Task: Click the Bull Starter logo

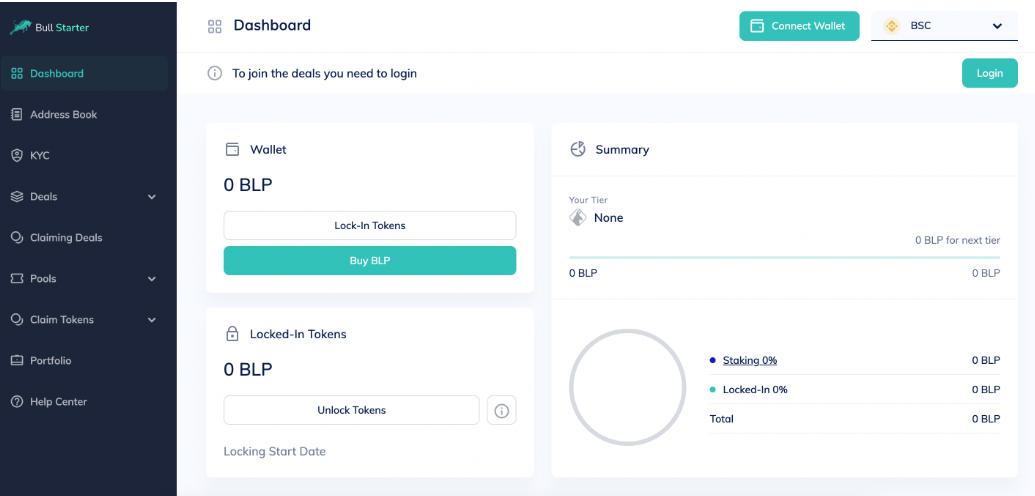Action: (x=50, y=28)
